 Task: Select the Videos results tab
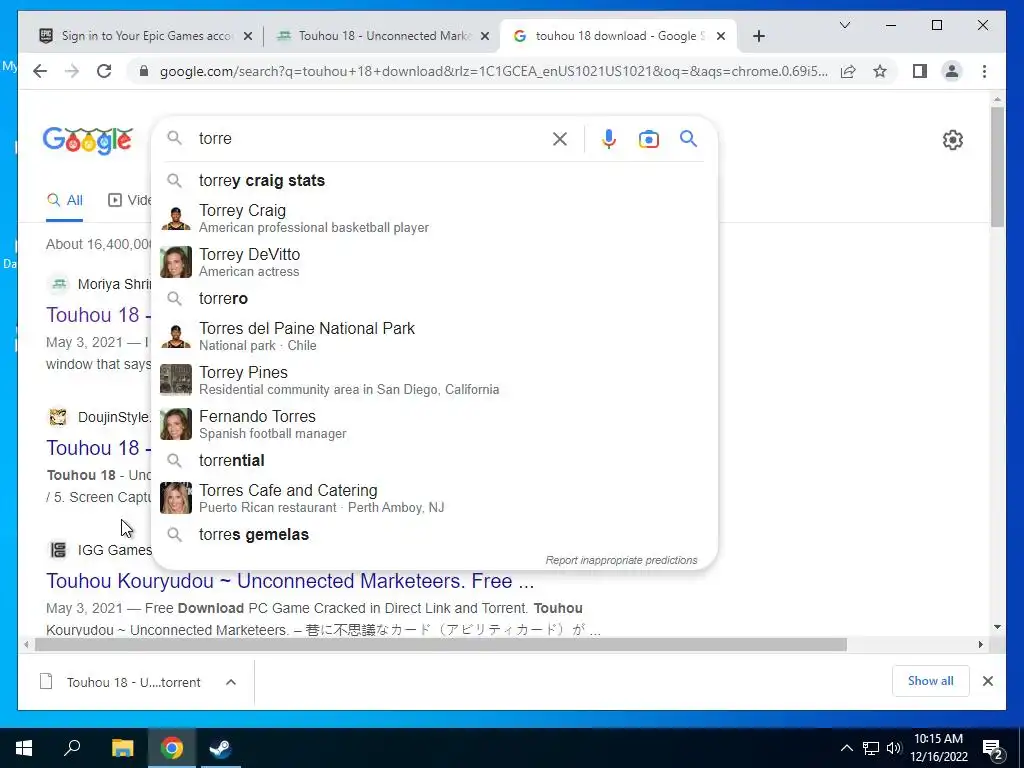tap(129, 200)
